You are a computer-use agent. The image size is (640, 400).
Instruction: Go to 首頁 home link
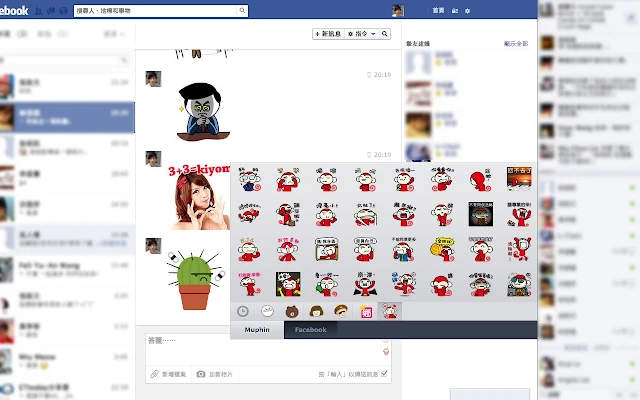click(438, 11)
